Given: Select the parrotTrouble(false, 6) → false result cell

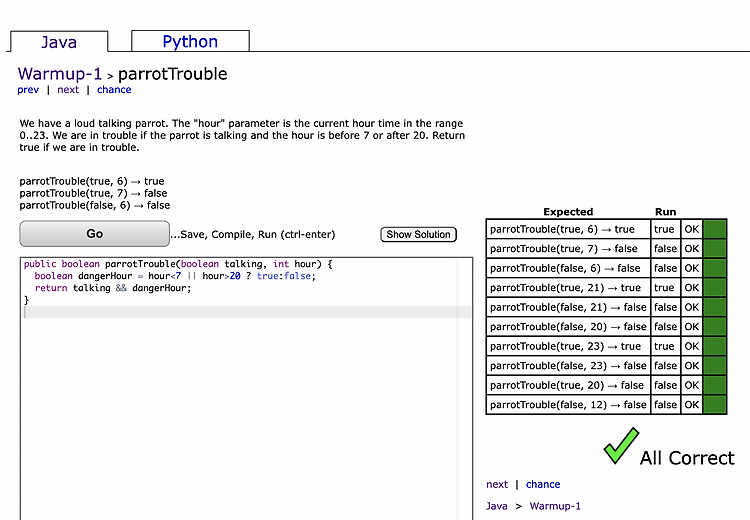Looking at the screenshot, I should point(568,268).
